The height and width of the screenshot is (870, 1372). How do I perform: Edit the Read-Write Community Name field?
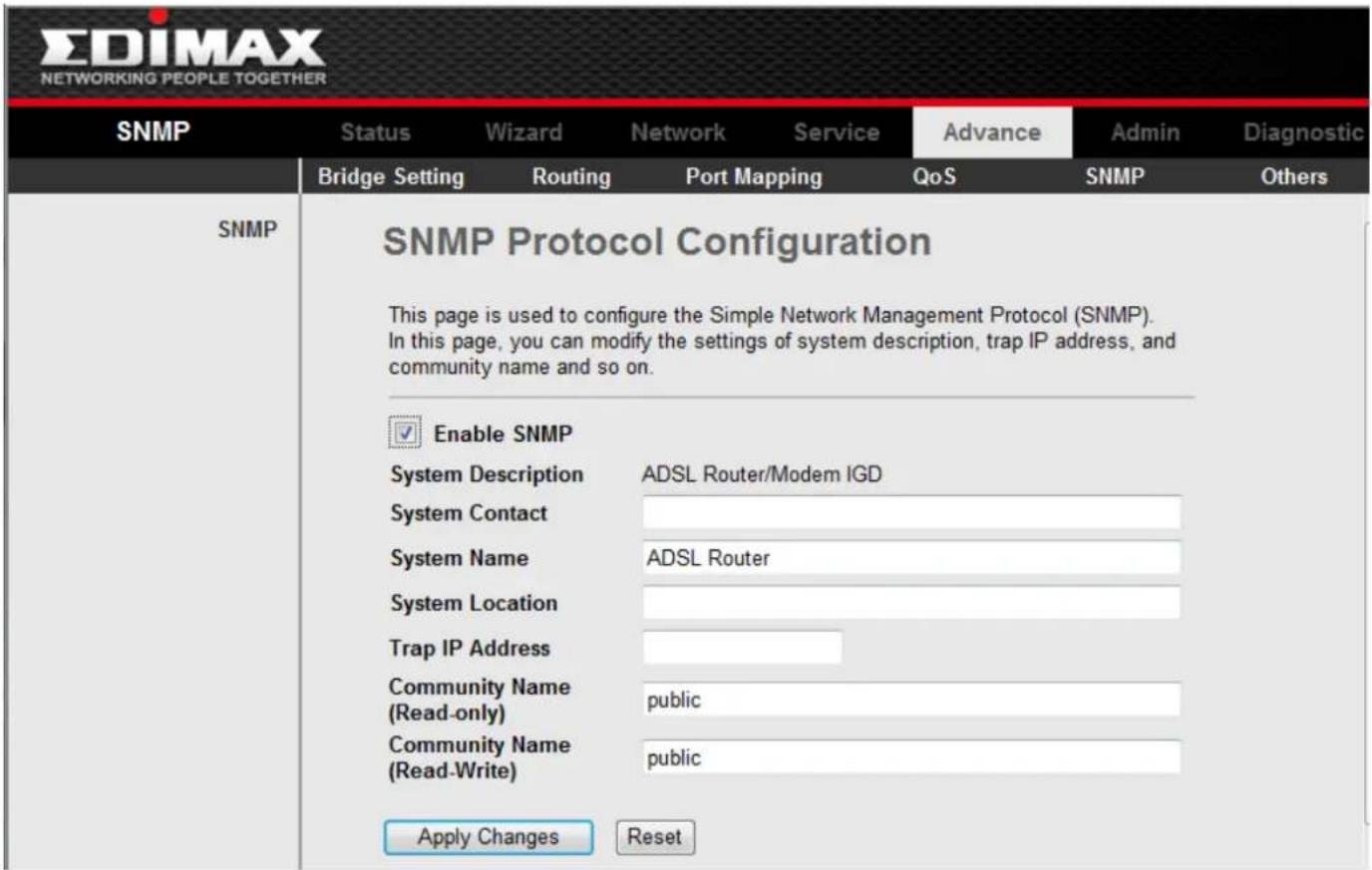(911, 757)
